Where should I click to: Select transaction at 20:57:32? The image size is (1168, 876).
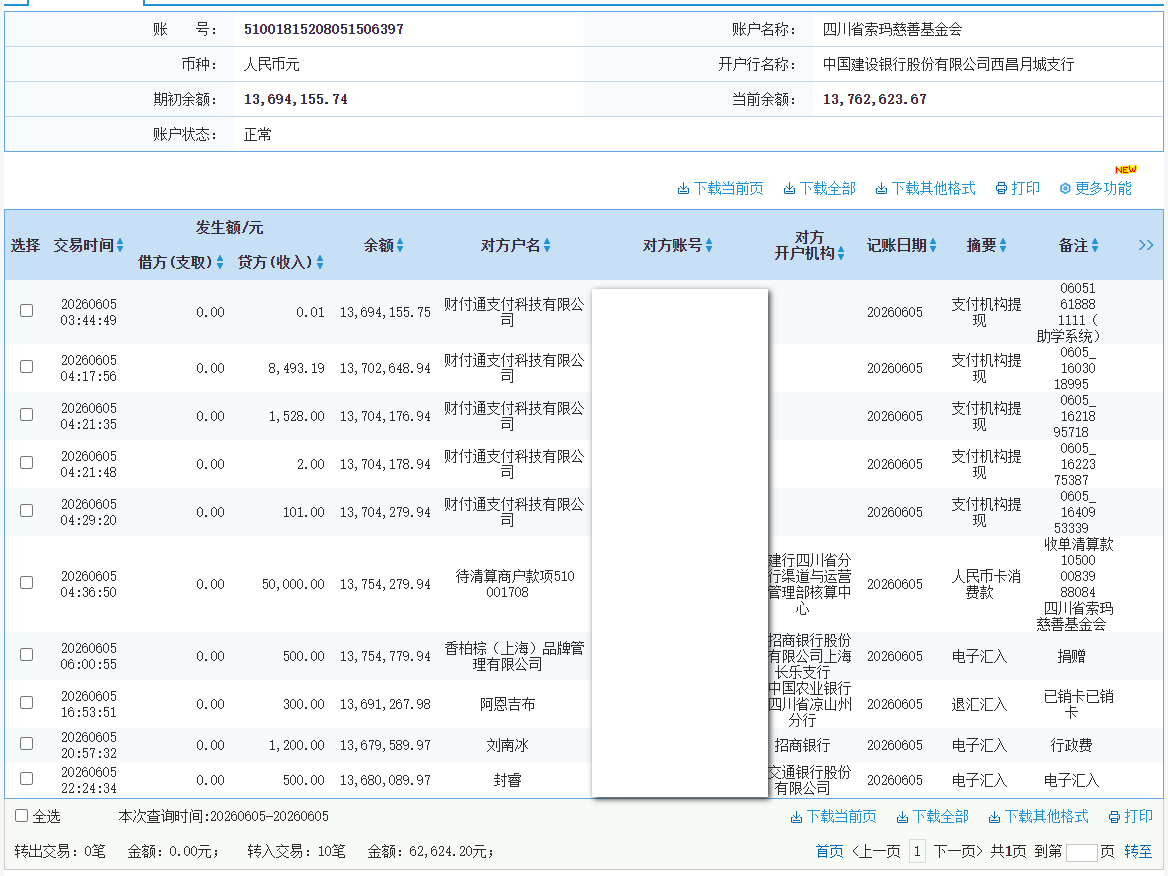point(27,743)
